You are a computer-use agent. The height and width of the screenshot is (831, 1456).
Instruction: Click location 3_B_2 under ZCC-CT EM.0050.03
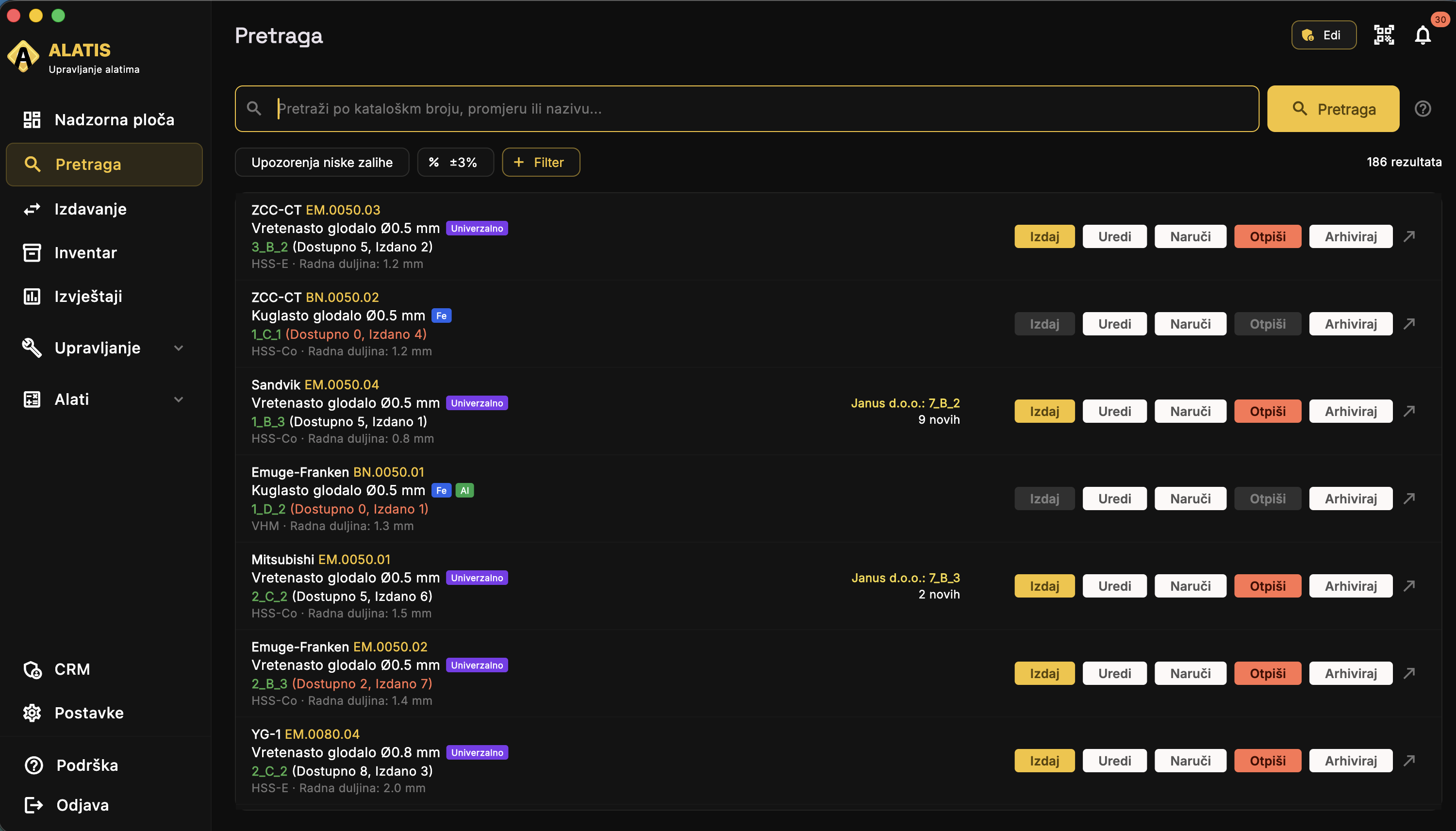[269, 247]
